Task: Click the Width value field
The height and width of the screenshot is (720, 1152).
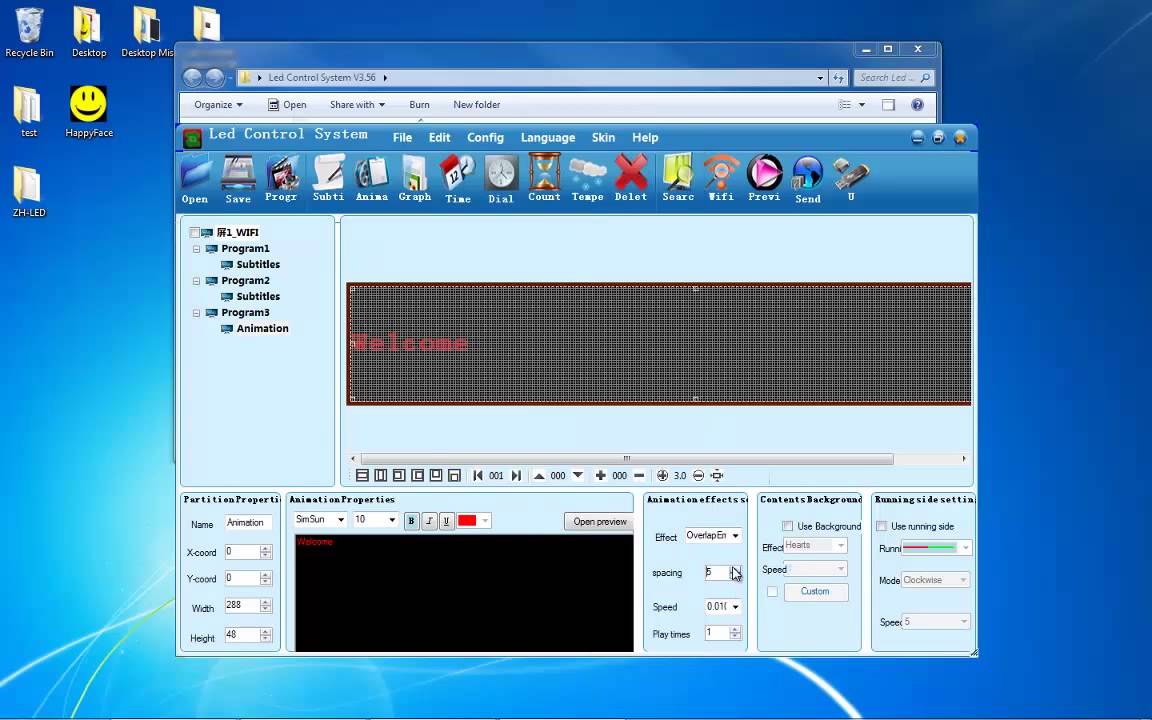Action: [242, 606]
